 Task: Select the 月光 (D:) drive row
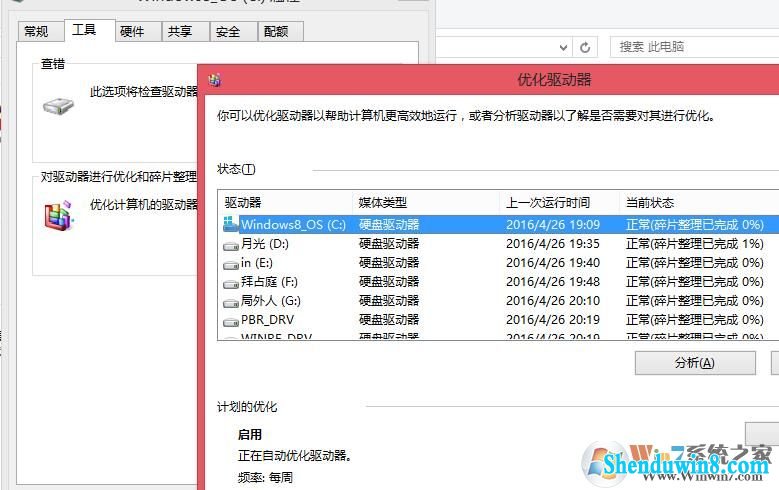pos(499,244)
